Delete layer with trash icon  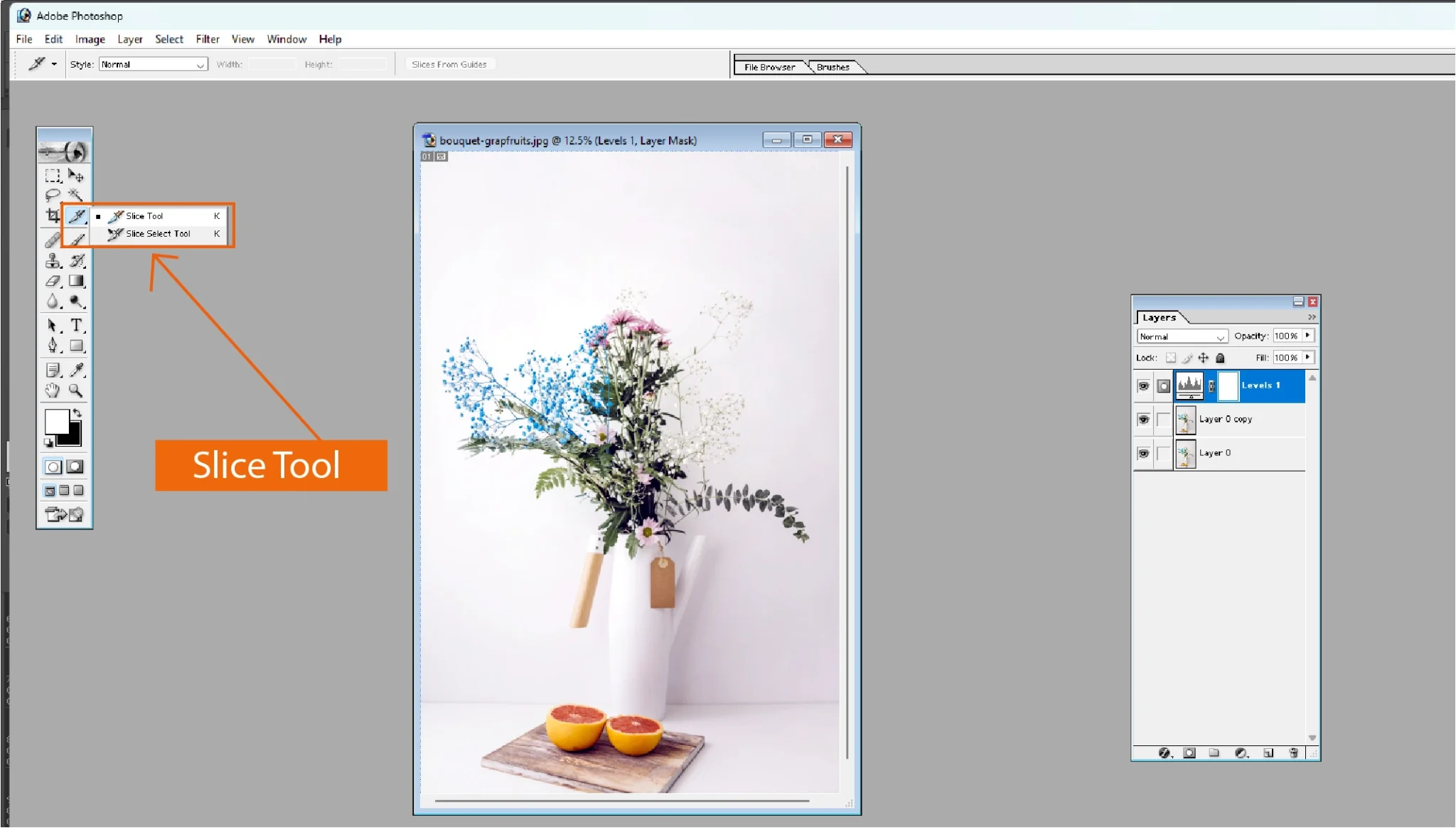point(1294,753)
